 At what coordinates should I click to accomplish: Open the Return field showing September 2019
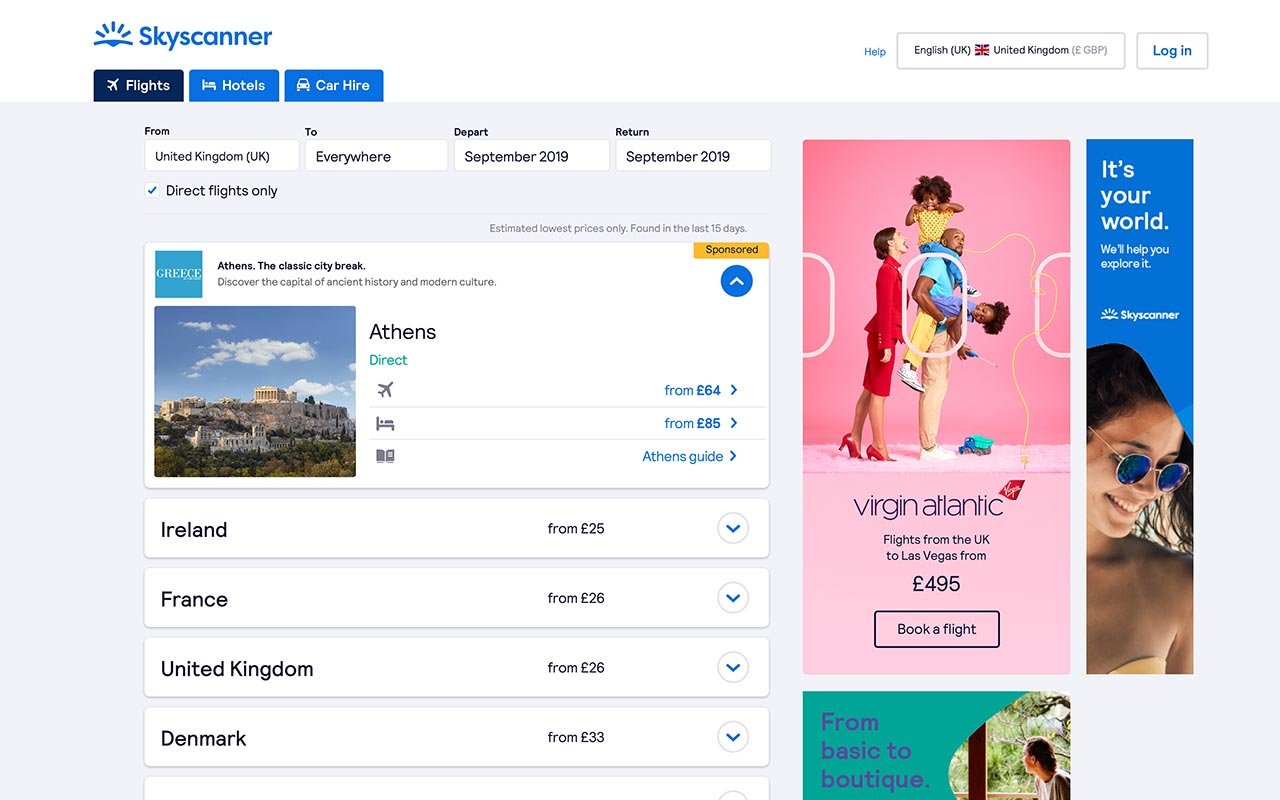[x=693, y=156]
